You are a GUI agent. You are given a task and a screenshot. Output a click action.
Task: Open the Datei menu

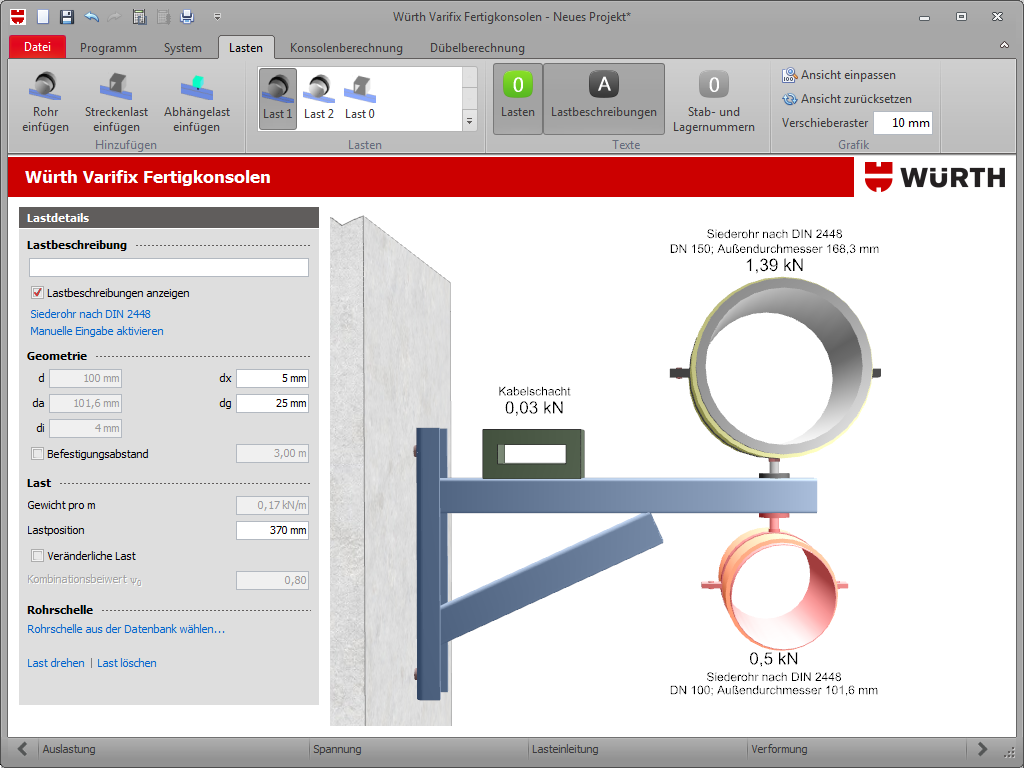click(x=37, y=47)
